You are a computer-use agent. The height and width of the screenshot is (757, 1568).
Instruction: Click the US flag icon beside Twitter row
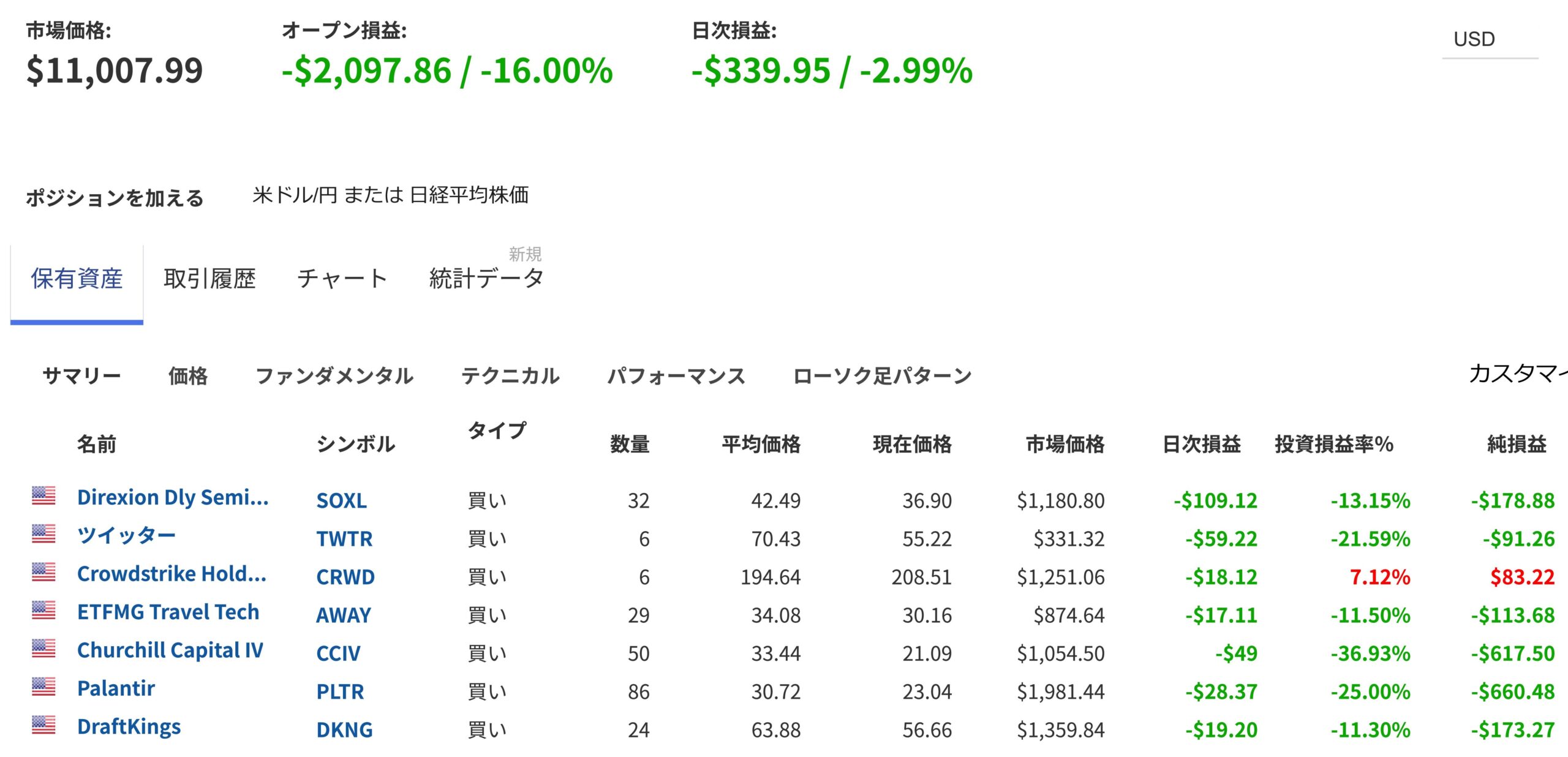[43, 533]
